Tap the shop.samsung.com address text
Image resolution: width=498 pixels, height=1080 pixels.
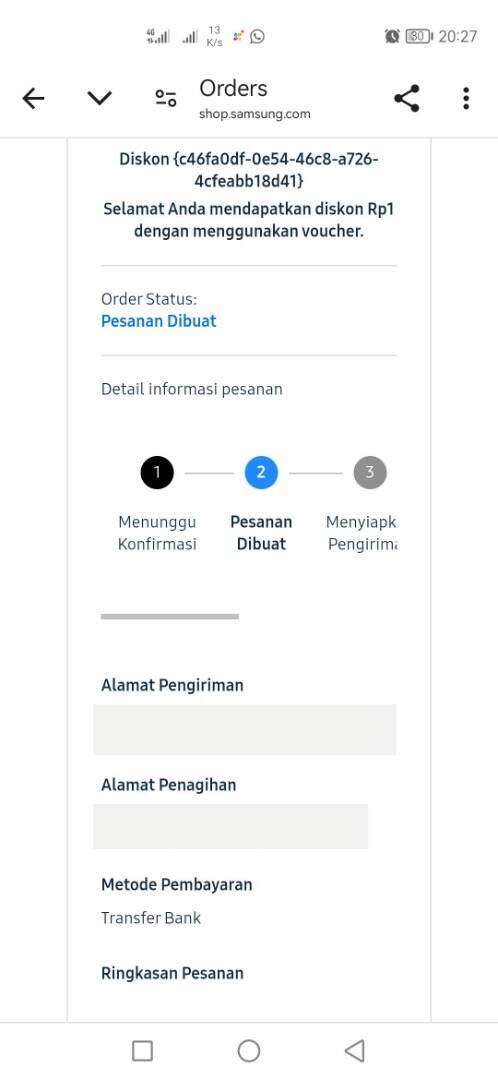click(255, 114)
